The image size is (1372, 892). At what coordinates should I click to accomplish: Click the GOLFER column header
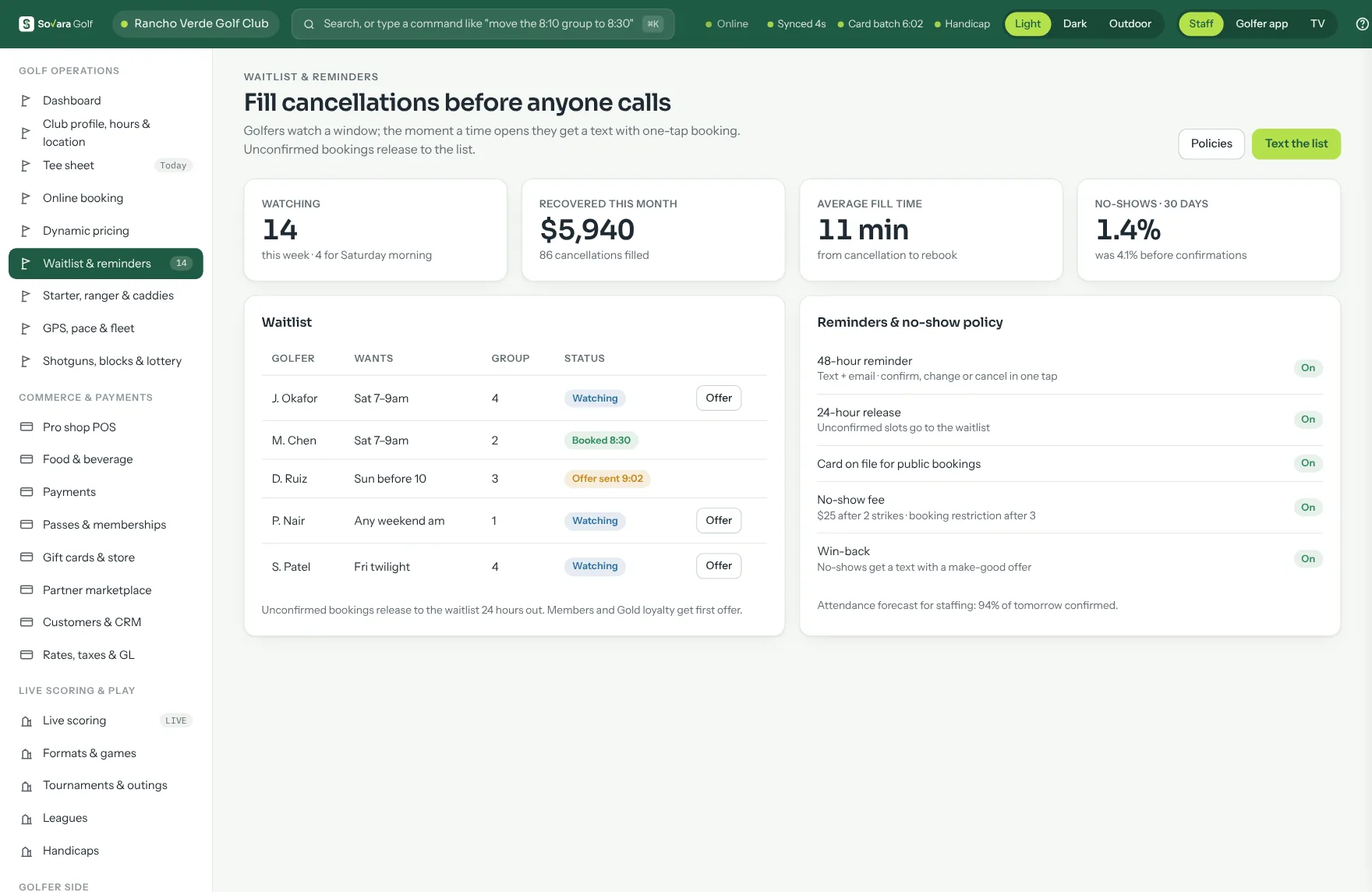click(x=293, y=359)
